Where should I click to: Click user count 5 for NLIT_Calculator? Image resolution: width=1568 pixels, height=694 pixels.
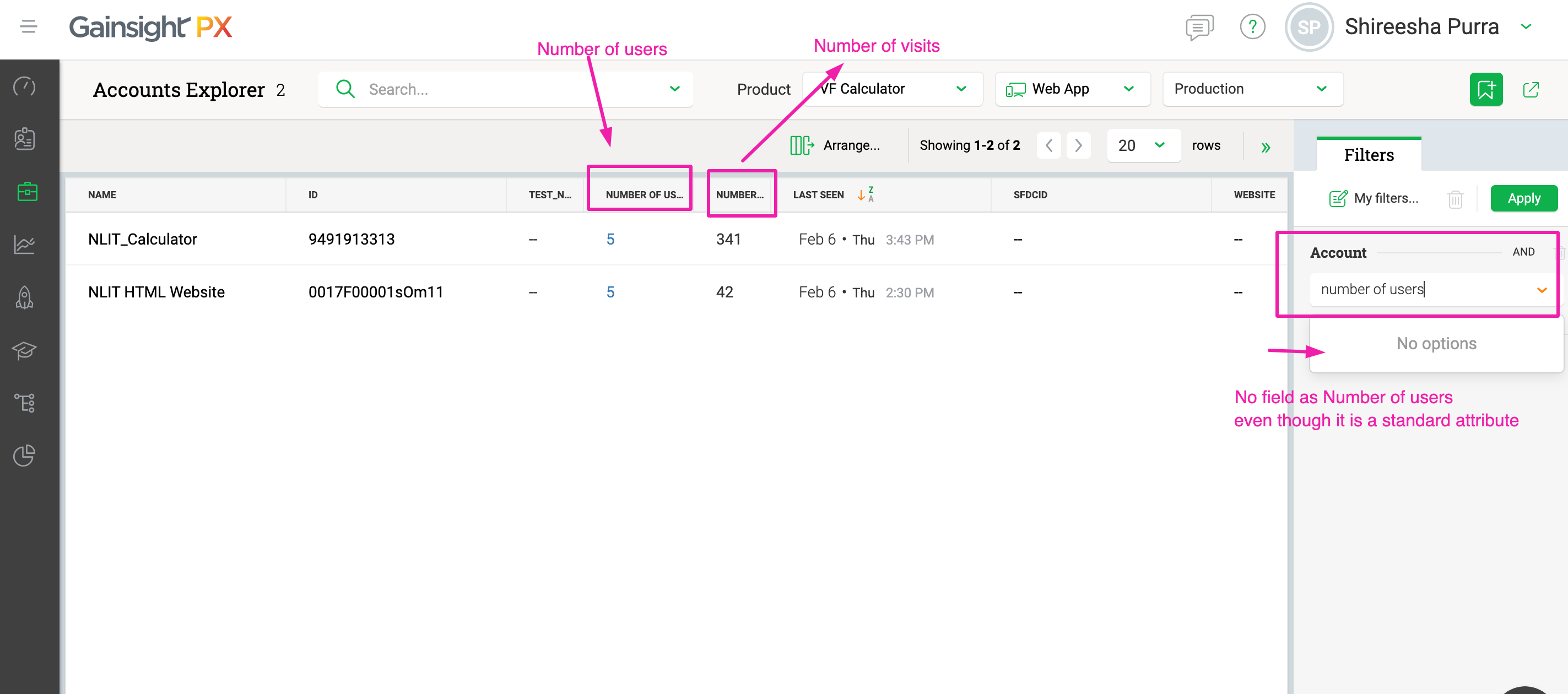[x=610, y=239]
